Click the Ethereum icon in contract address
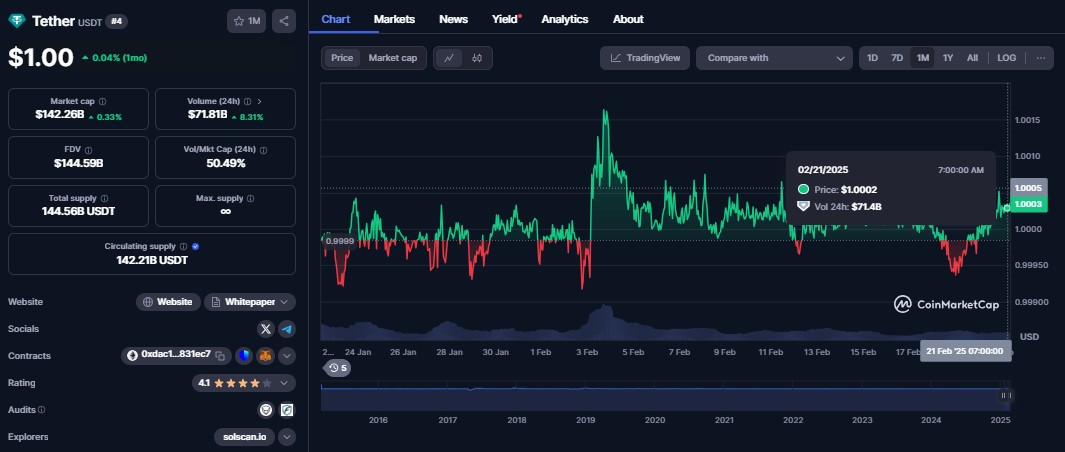This screenshot has height=452, width=1065. [x=132, y=355]
